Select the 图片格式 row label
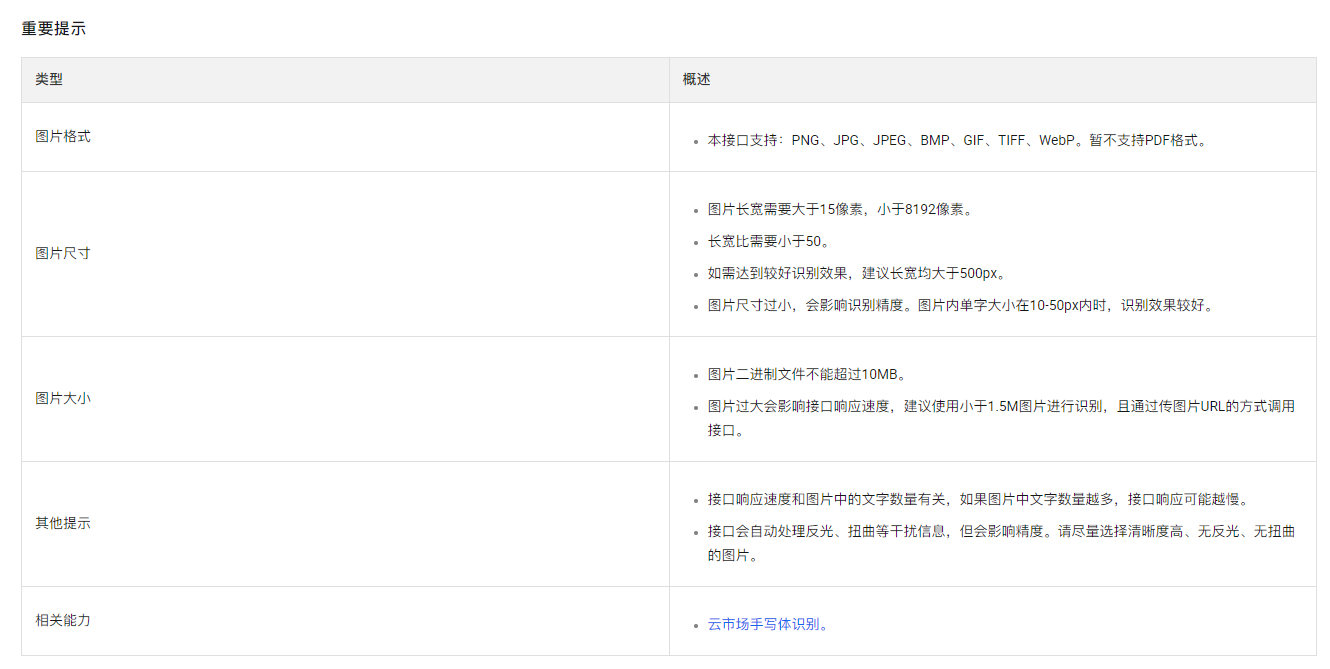 coord(63,136)
